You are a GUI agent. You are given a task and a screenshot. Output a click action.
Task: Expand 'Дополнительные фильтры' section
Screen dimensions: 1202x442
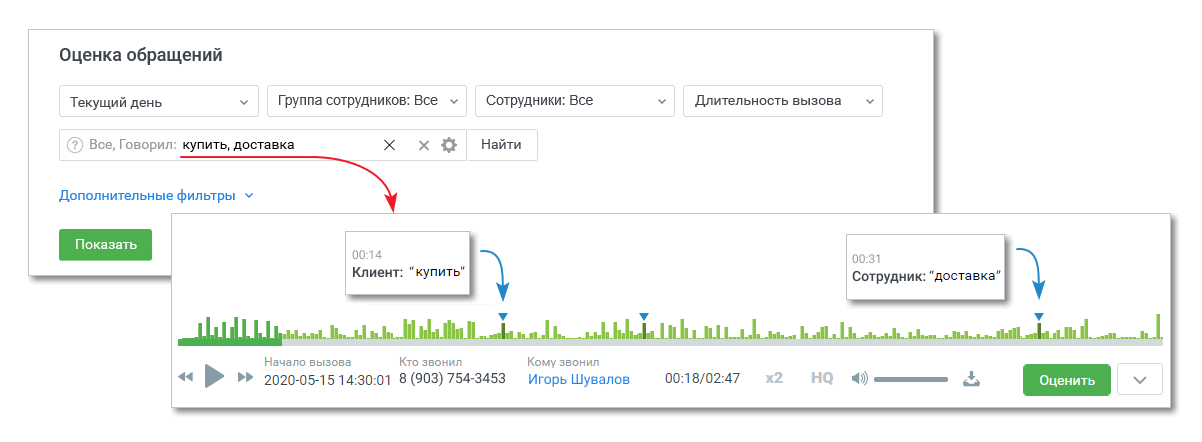[156, 196]
